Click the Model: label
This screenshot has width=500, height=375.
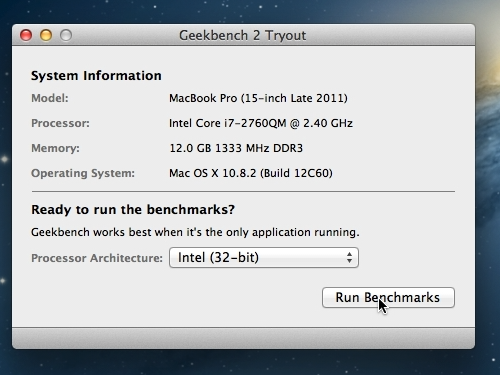[x=50, y=98]
